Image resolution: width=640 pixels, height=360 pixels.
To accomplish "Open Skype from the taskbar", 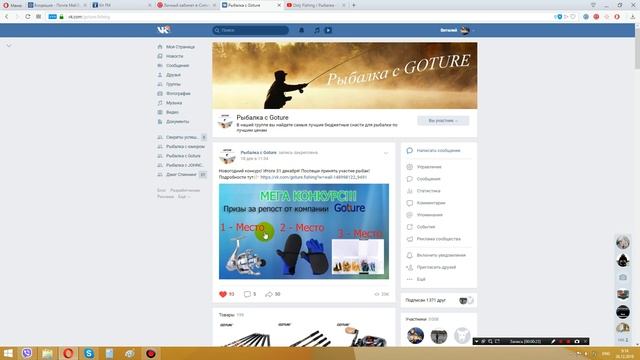I will [x=89, y=353].
